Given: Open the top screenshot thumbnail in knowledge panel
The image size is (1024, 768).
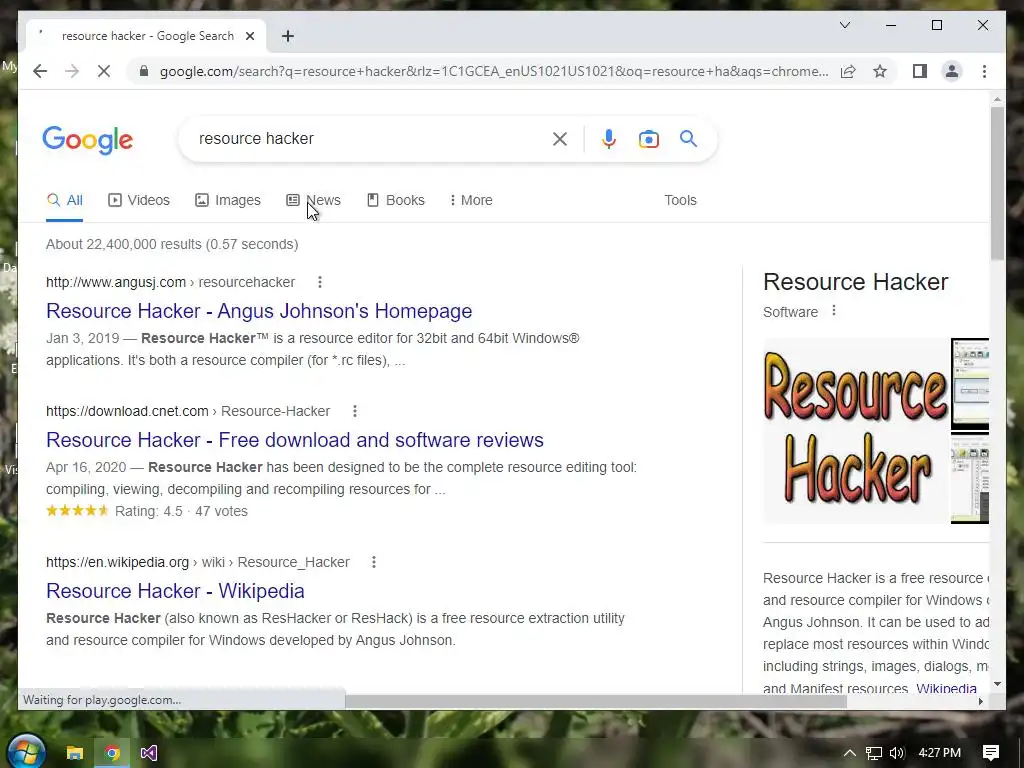Looking at the screenshot, I should pyautogui.click(x=970, y=385).
